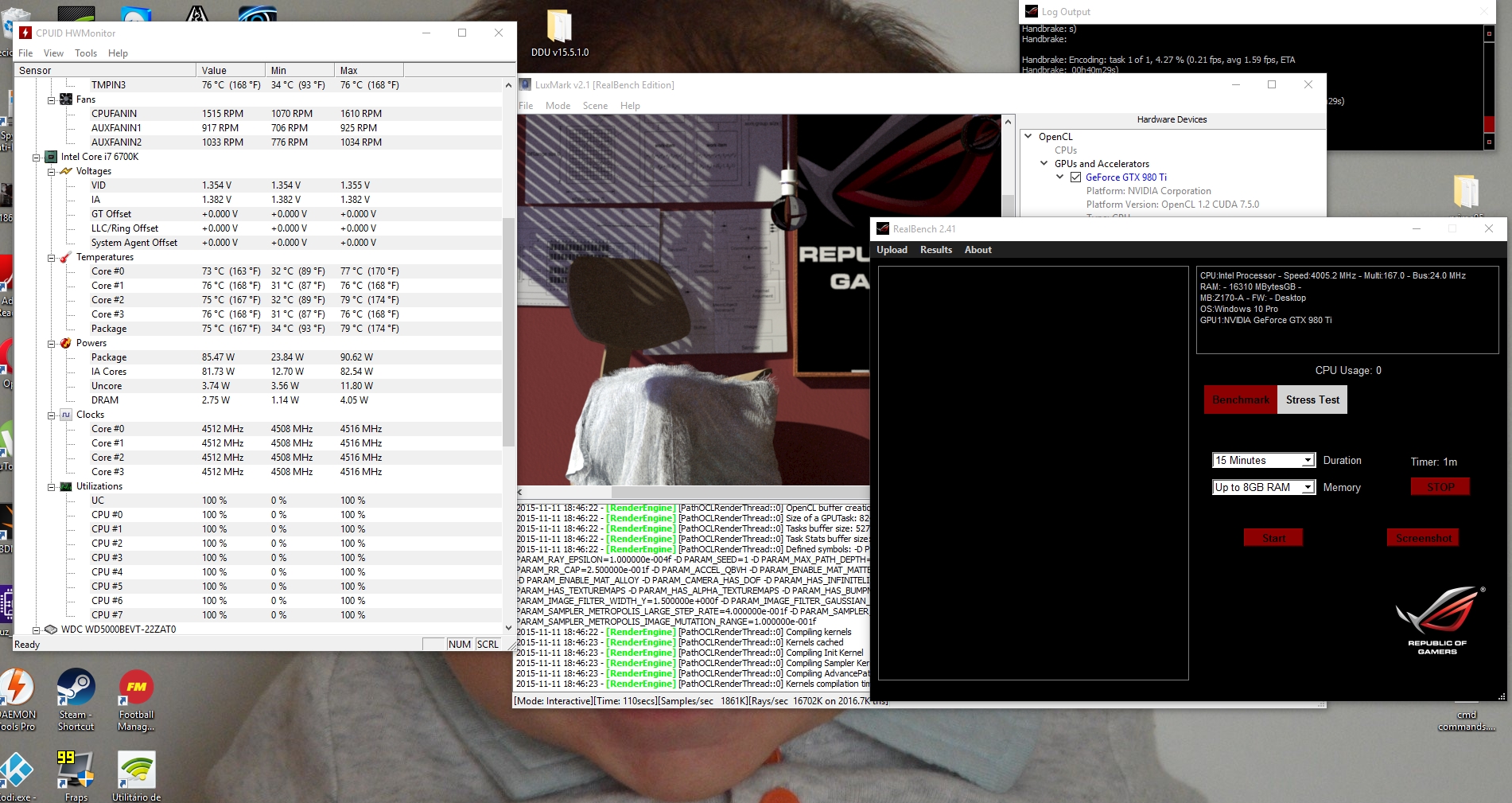Select the Utilitário de desktop icon

point(136,776)
